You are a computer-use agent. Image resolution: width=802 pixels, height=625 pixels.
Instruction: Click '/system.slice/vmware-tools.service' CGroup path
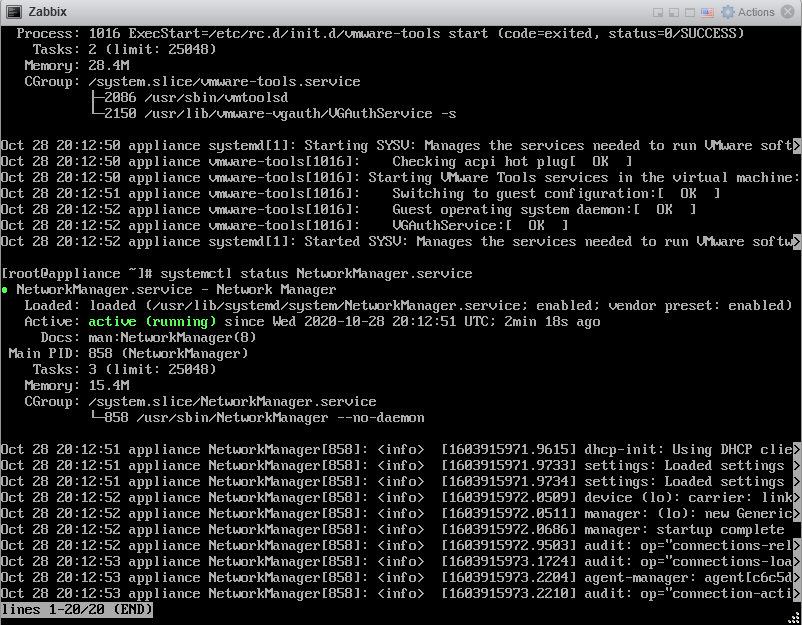(224, 82)
